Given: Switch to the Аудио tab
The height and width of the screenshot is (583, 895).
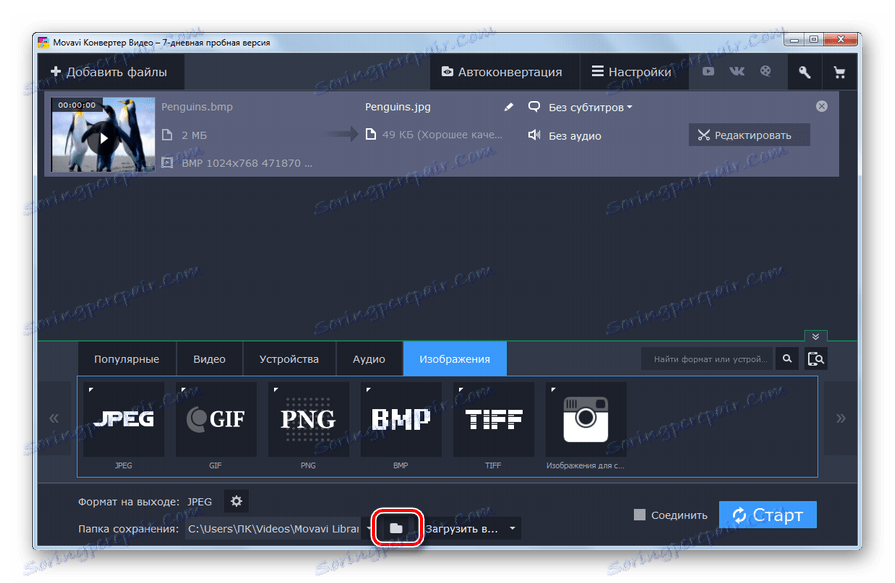Looking at the screenshot, I should 369,359.
